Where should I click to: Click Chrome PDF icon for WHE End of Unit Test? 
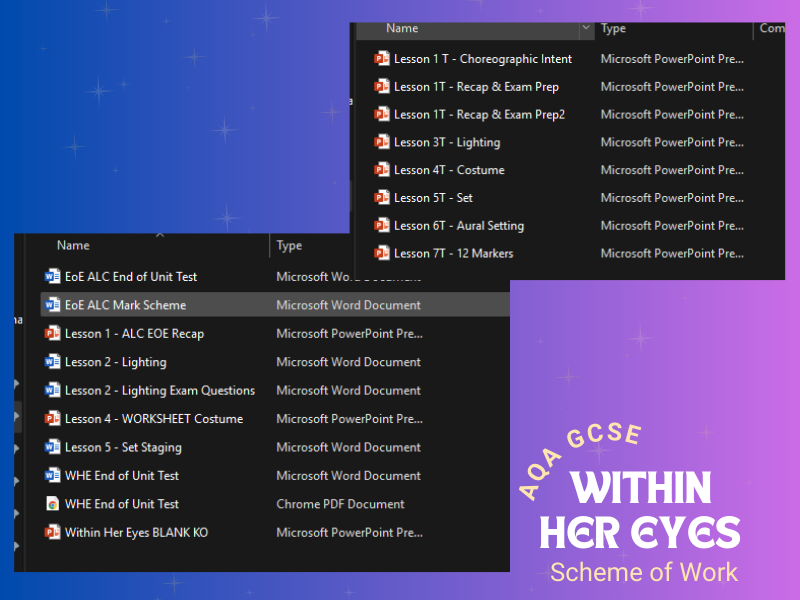coord(53,504)
